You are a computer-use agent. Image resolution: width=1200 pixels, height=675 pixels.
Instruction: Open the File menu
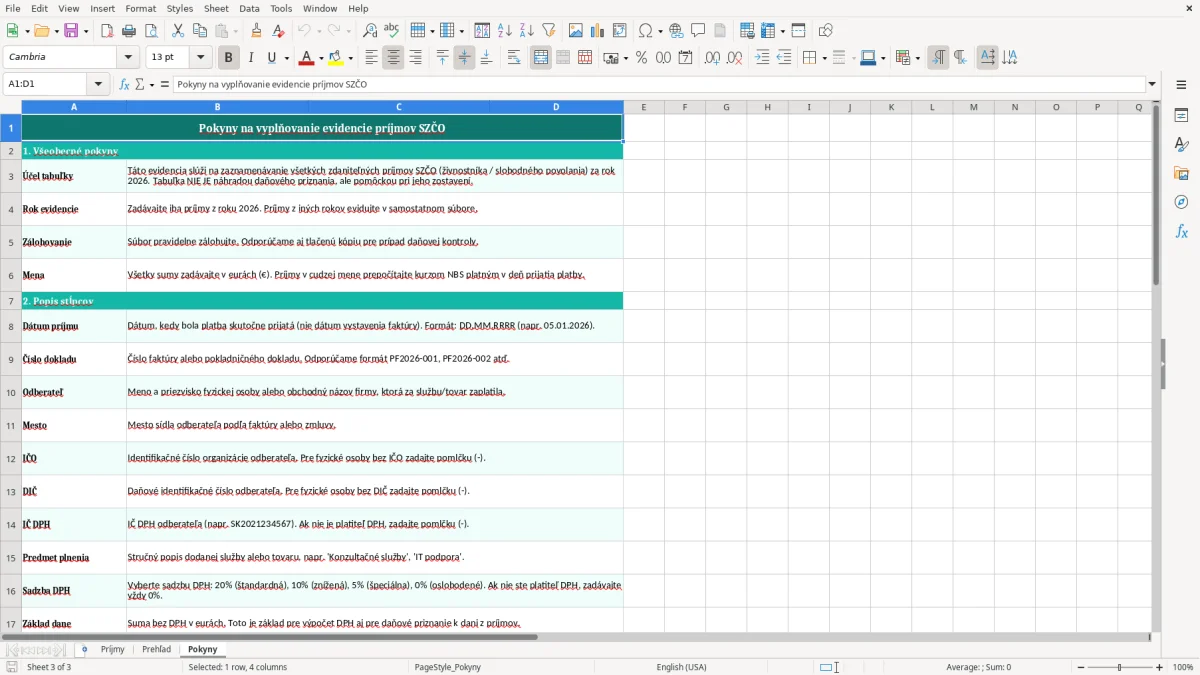point(13,8)
